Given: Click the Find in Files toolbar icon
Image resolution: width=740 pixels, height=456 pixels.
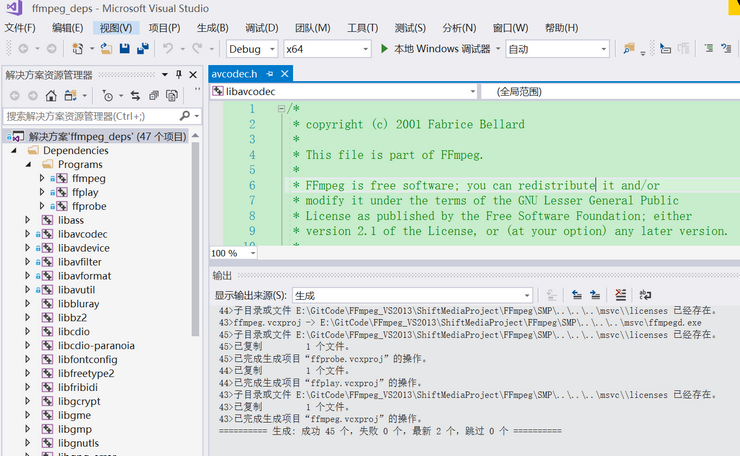Looking at the screenshot, I should 629,49.
